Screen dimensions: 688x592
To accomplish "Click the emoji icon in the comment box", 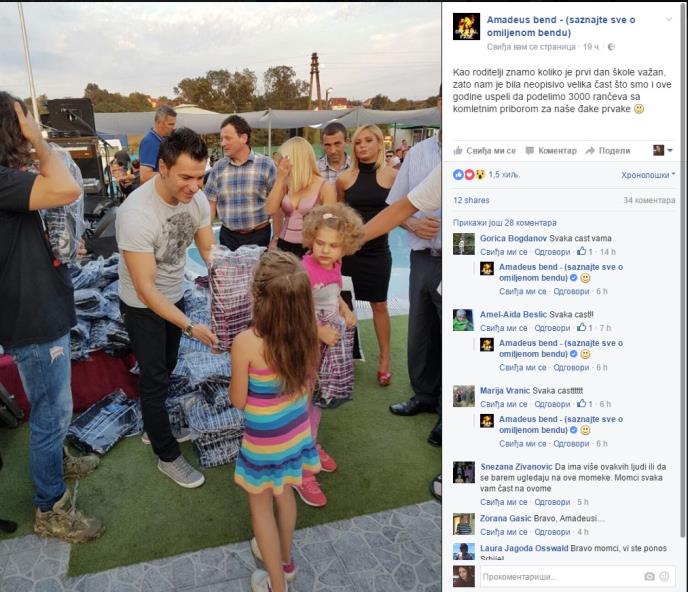I will [x=664, y=576].
